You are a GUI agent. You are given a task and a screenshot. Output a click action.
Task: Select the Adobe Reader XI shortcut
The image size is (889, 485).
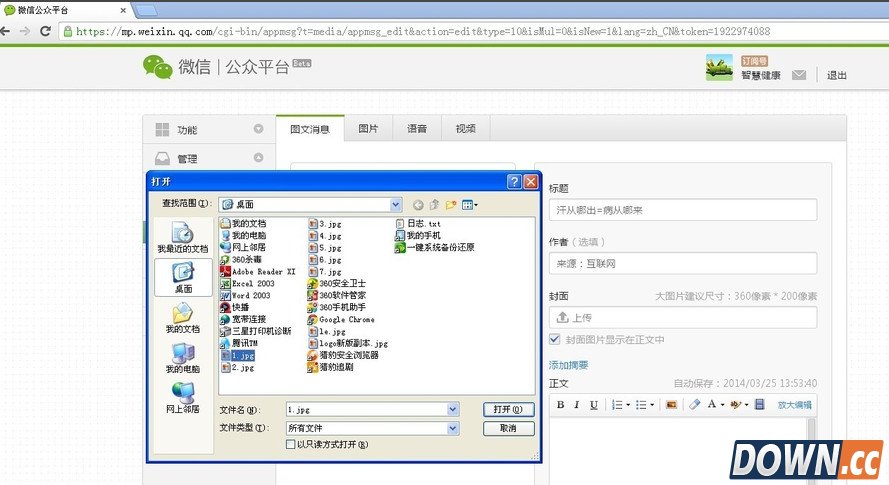258,272
